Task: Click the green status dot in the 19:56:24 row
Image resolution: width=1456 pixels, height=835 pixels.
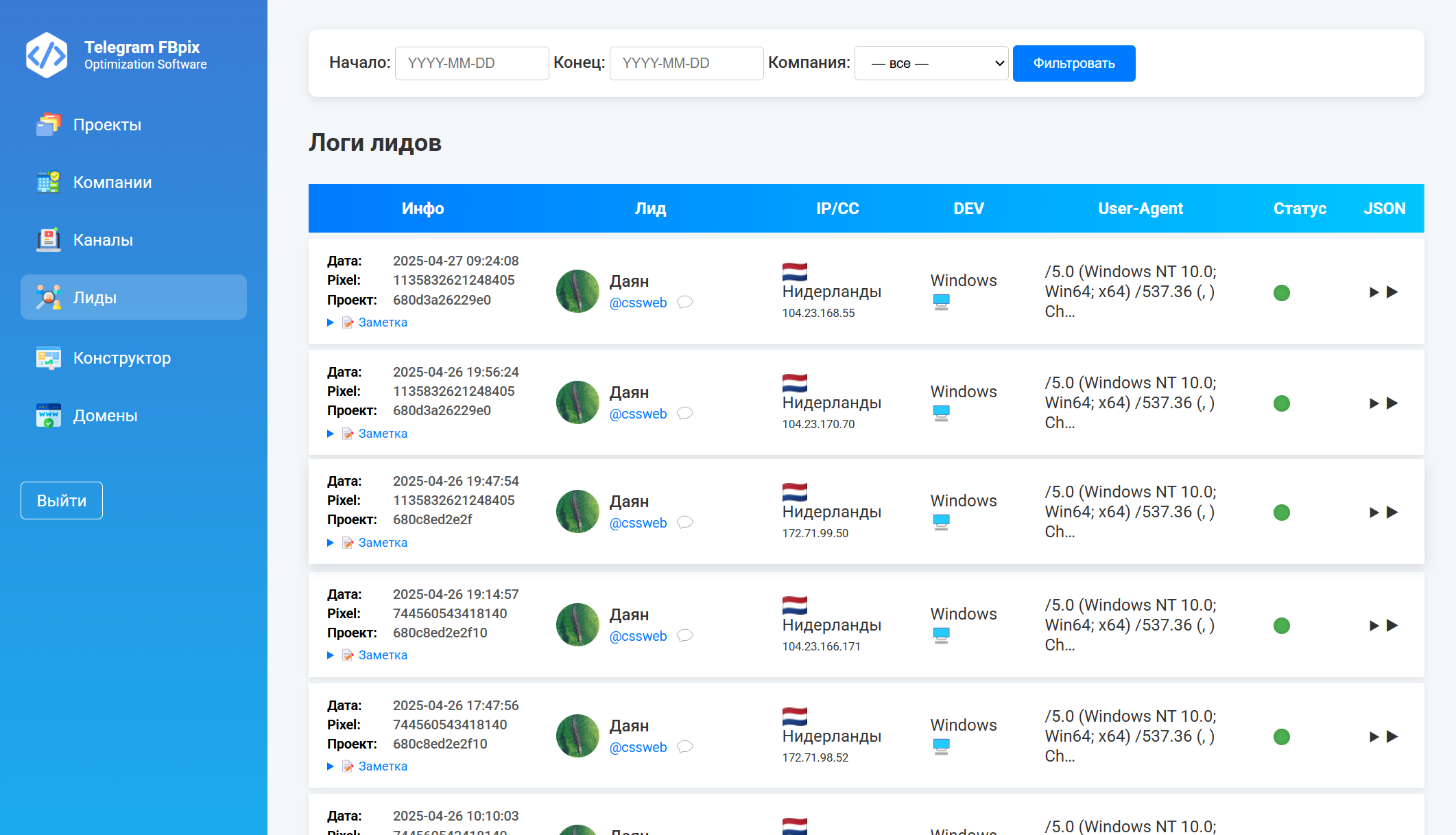Action: [1282, 403]
